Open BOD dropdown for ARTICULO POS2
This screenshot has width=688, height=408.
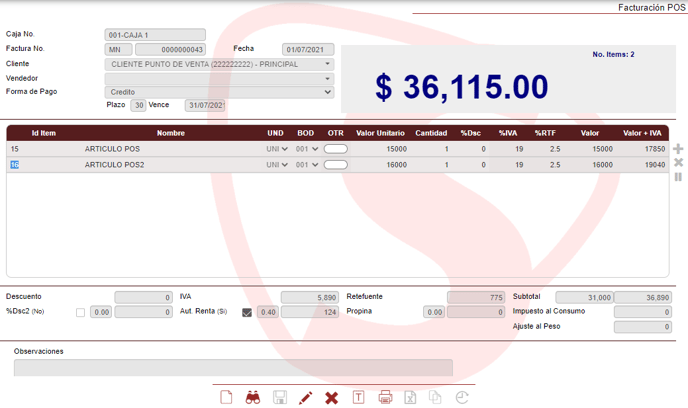click(307, 165)
